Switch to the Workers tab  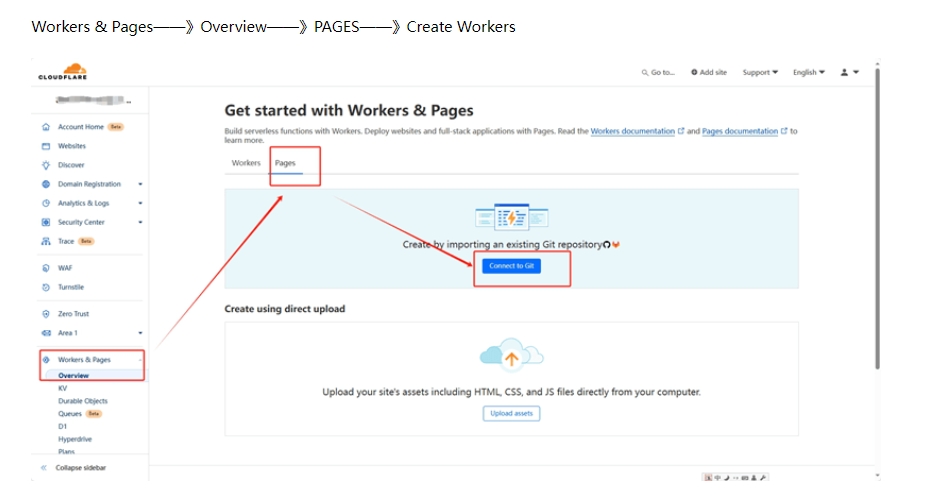coord(246,163)
